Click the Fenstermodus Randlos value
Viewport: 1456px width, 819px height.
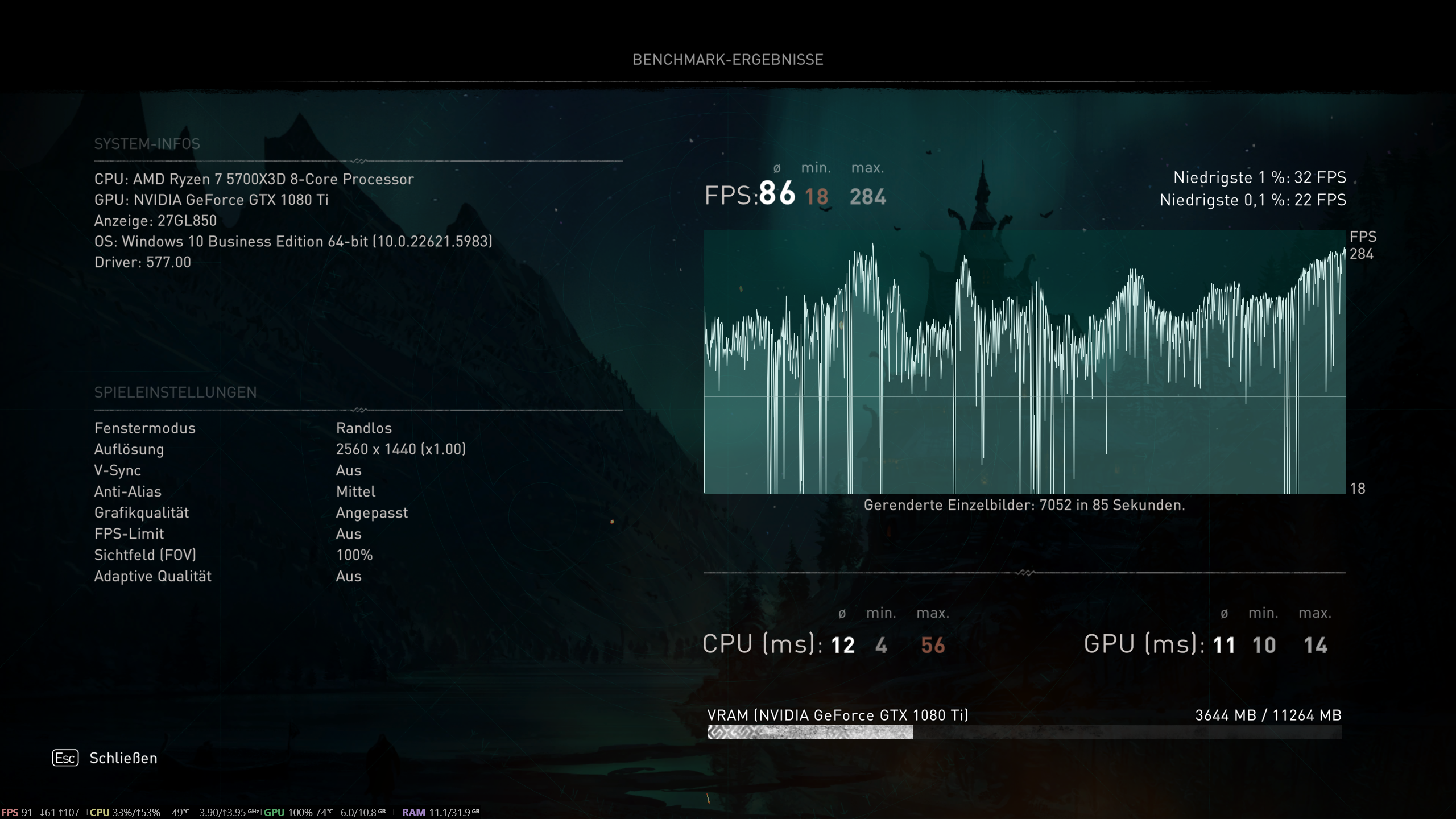363,428
